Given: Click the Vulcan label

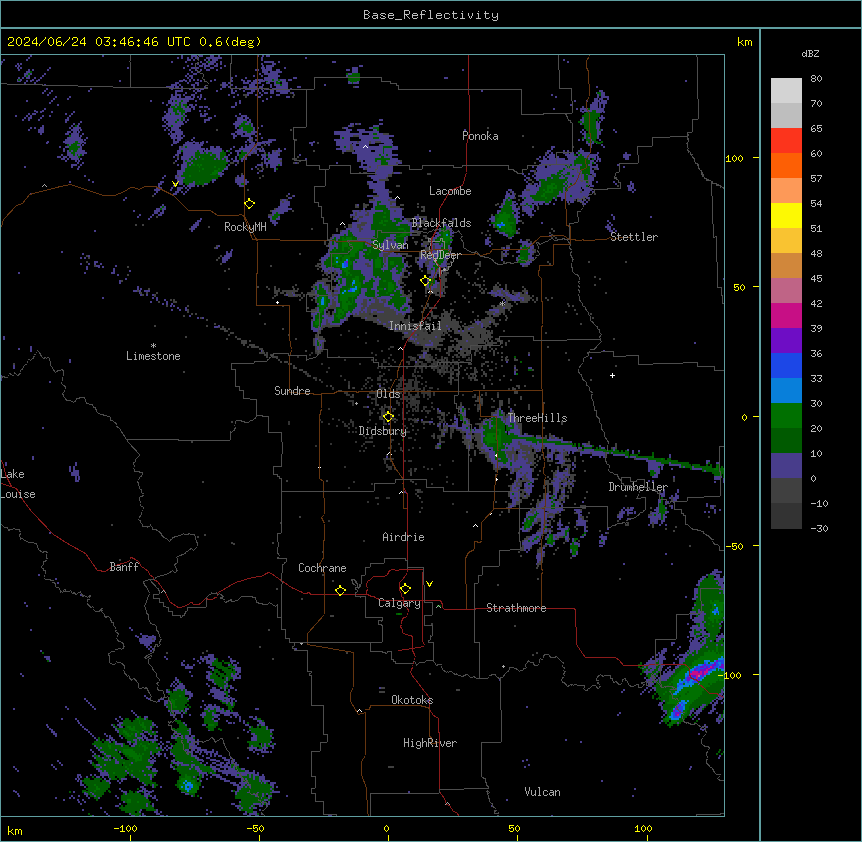Looking at the screenshot, I should coord(543,792).
